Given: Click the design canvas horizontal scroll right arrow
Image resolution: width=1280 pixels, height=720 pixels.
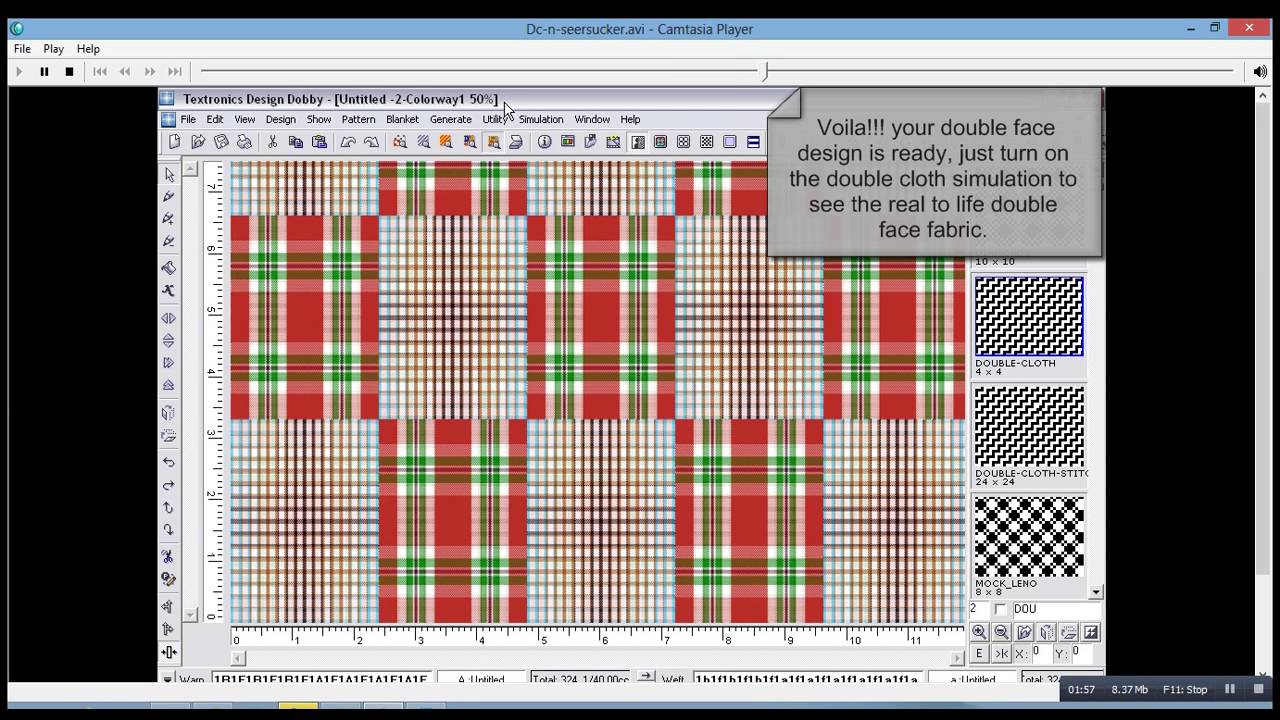Looking at the screenshot, I should tap(958, 658).
